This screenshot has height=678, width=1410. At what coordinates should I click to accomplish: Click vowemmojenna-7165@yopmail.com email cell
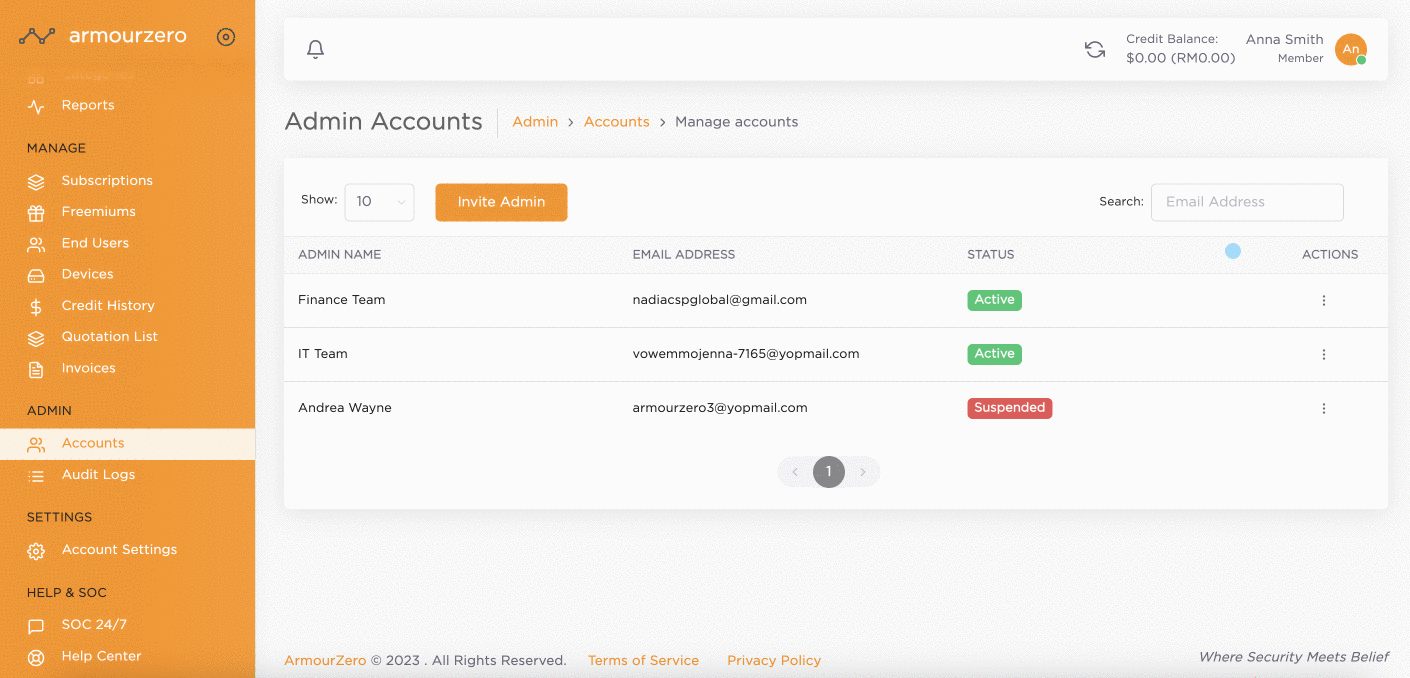pyautogui.click(x=746, y=354)
